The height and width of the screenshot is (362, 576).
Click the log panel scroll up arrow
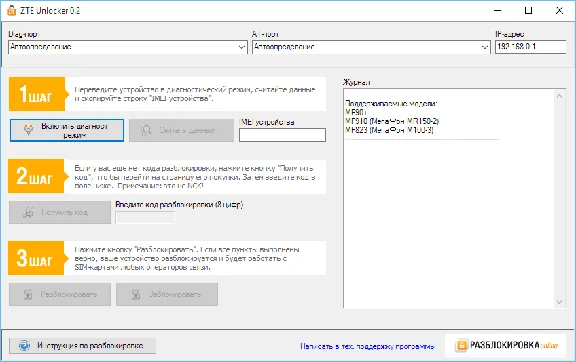click(559, 96)
